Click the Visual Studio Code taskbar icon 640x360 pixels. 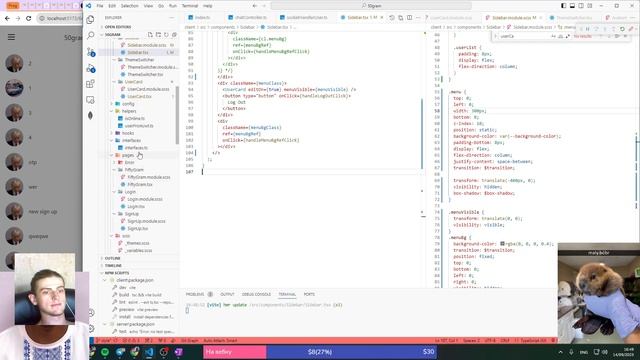pos(149,352)
